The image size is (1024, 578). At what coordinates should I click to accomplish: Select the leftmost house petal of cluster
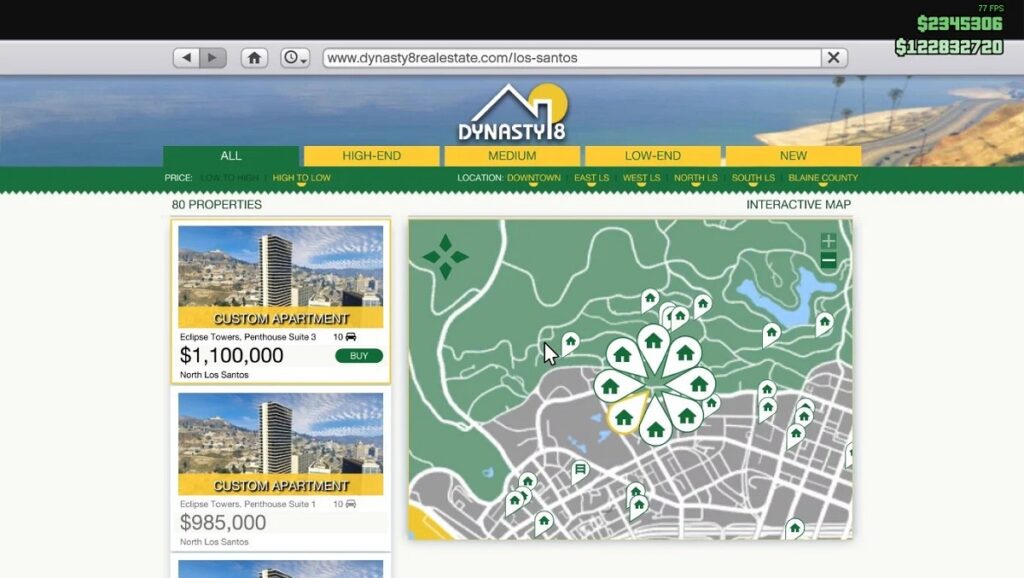click(611, 386)
